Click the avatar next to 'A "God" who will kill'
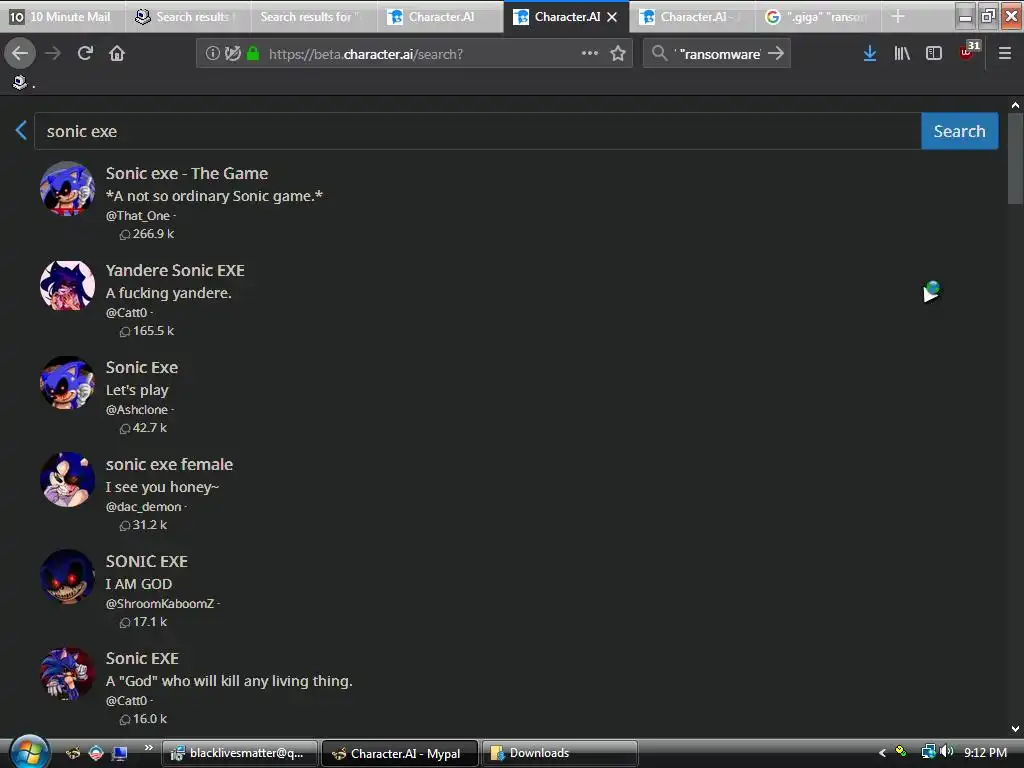 click(x=67, y=673)
